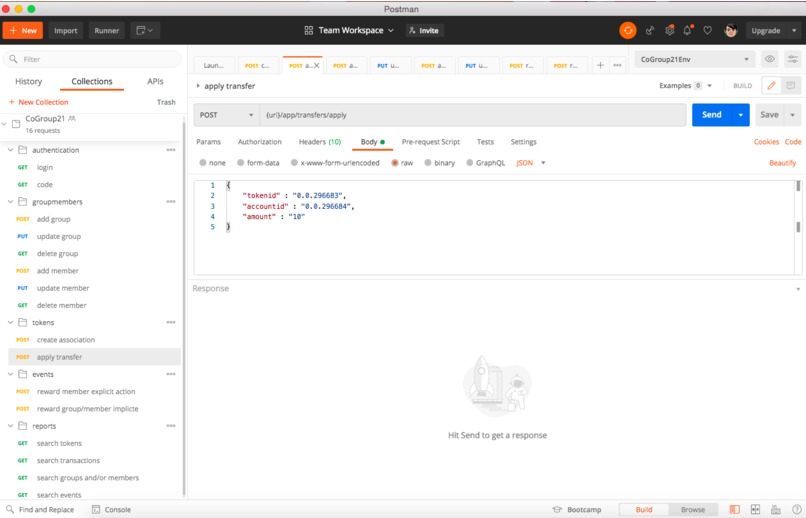This screenshot has width=806, height=518.
Task: Open the Send button dropdown arrow
Action: (740, 115)
